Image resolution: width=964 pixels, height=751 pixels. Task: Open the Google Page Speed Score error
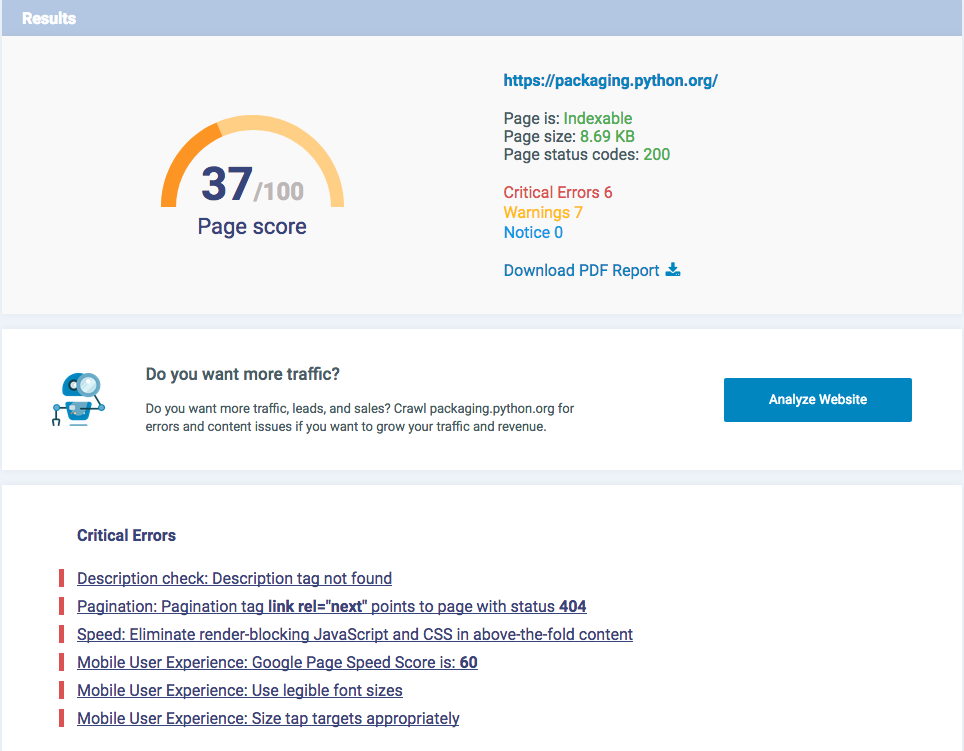(x=277, y=663)
